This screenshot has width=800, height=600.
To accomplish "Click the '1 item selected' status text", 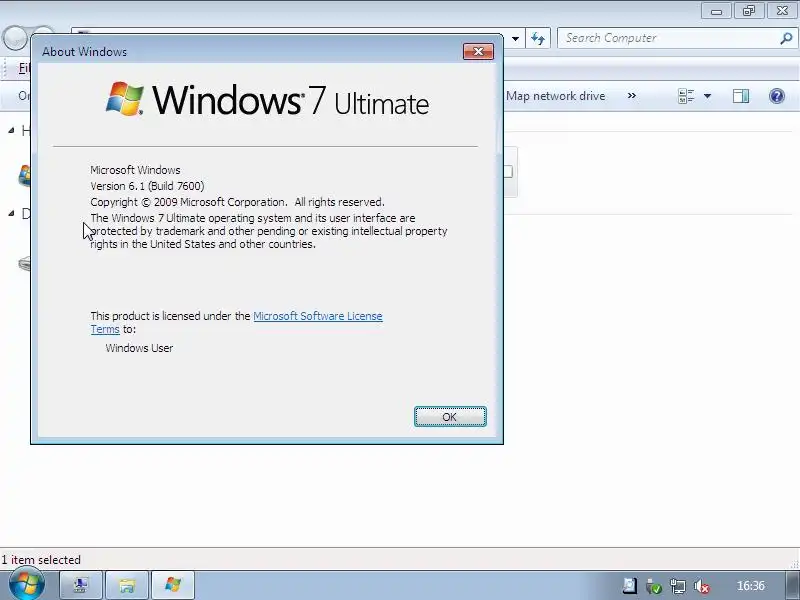I will 41,560.
